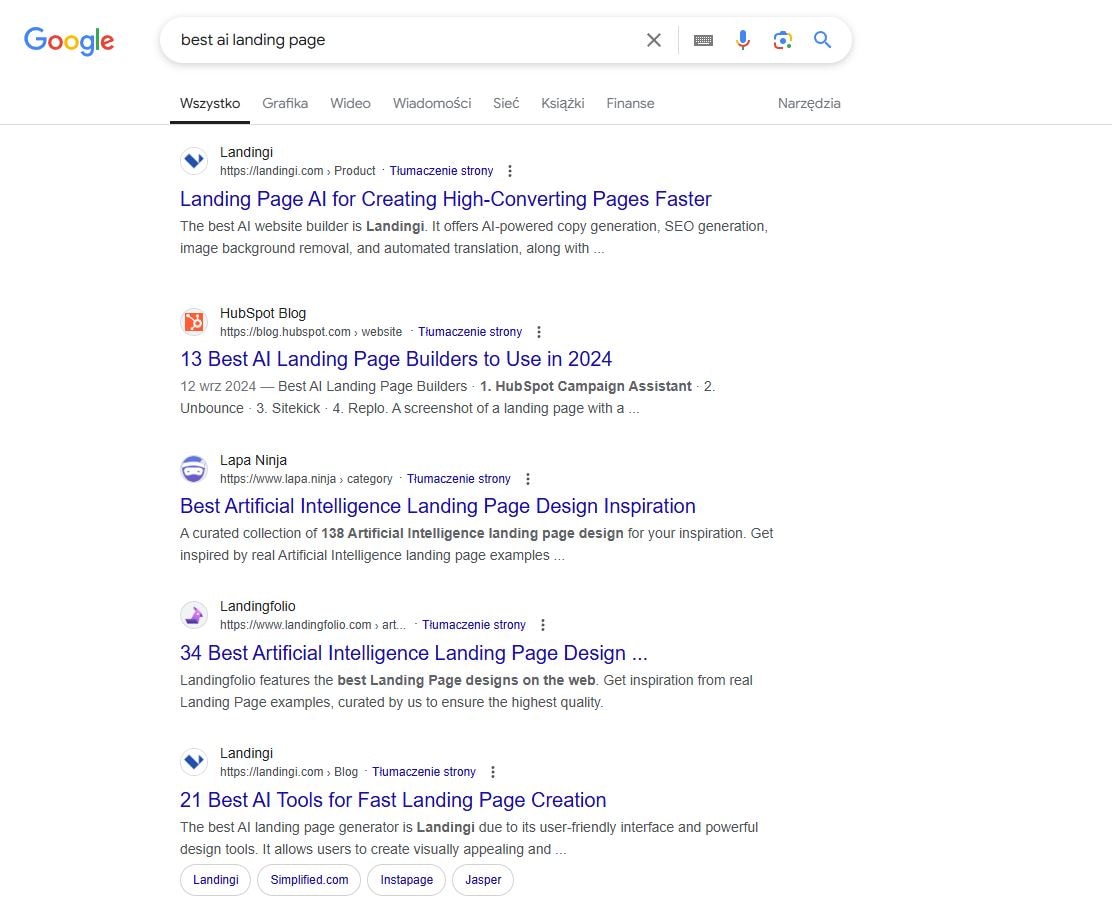Open 'Landing Page AI for Creating High-Converting Pages Faster'
Image resolution: width=1112 pixels, height=918 pixels.
tap(445, 199)
